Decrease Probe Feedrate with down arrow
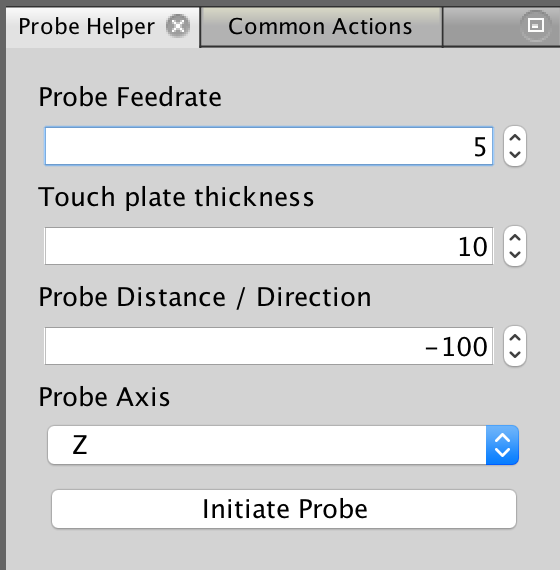The image size is (560, 570). click(515, 155)
